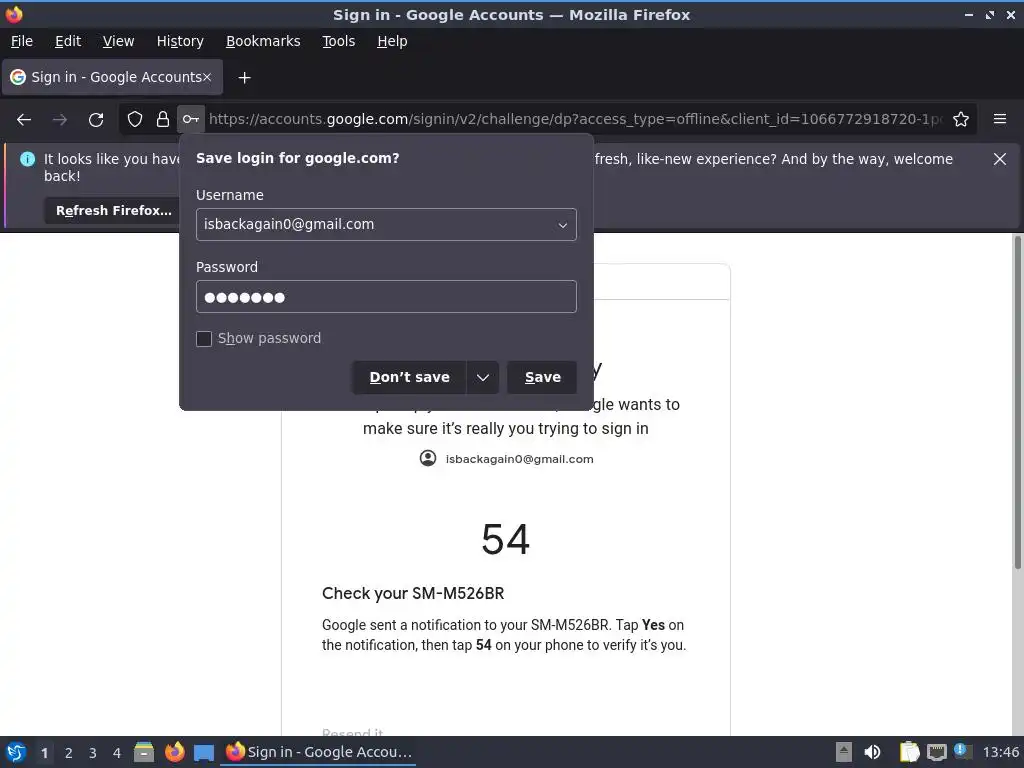Open a new tab with plus button
The height and width of the screenshot is (768, 1024).
(244, 78)
